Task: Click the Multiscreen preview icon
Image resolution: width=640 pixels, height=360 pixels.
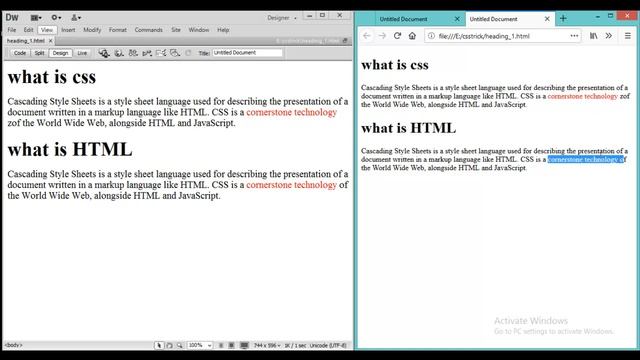Action: [x=104, y=53]
